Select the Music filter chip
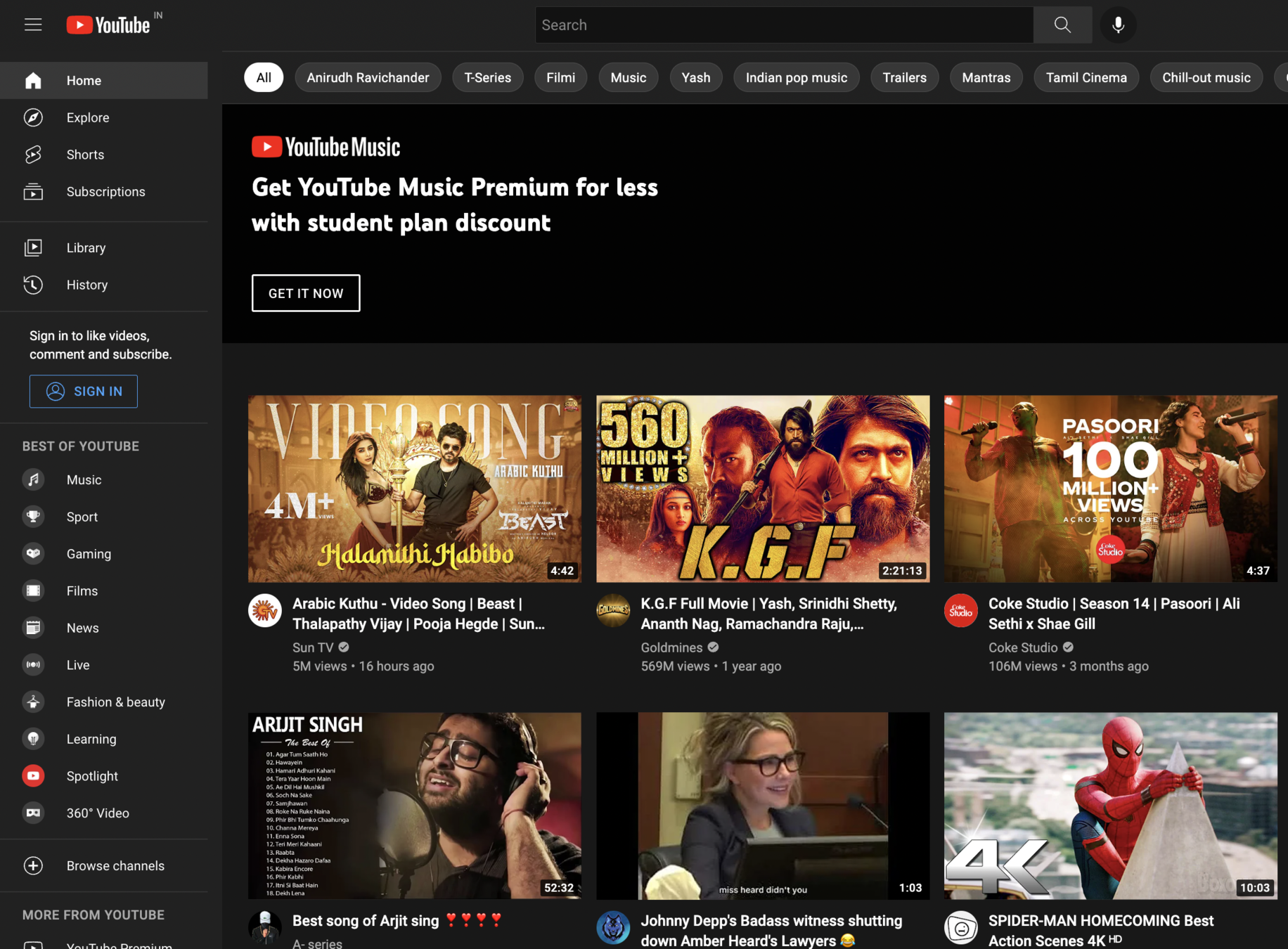Screen dimensions: 1288x949 [x=628, y=77]
